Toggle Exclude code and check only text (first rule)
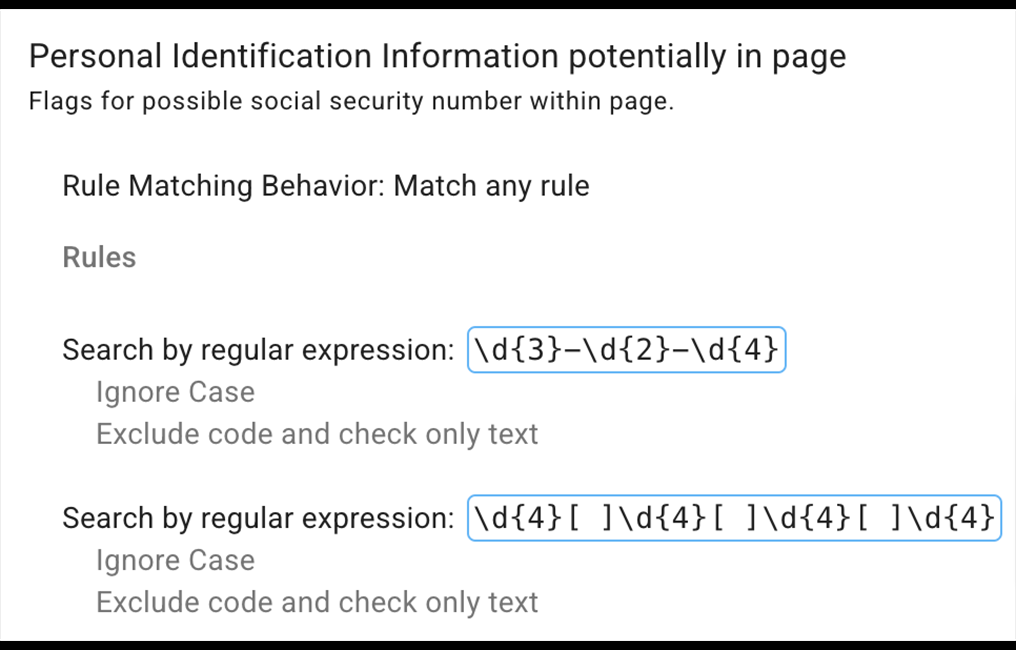This screenshot has height=650, width=1016. (x=317, y=434)
